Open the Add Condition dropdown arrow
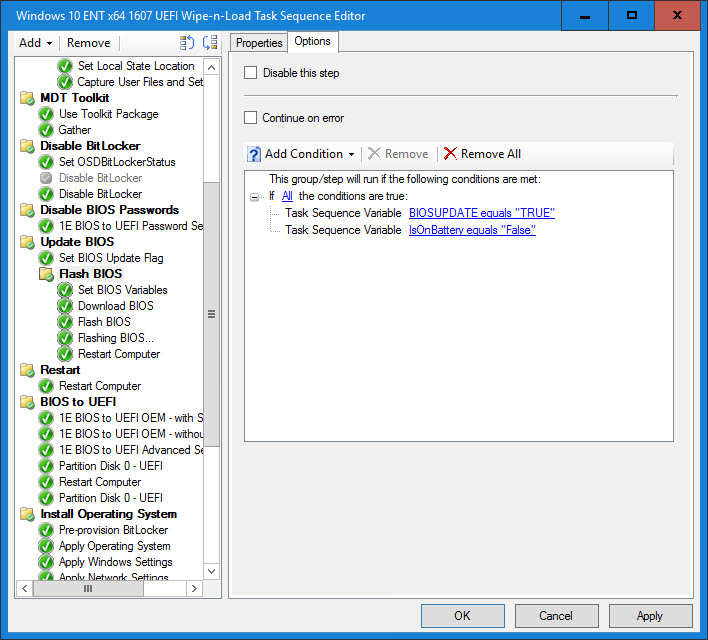This screenshot has width=708, height=640. (x=351, y=155)
